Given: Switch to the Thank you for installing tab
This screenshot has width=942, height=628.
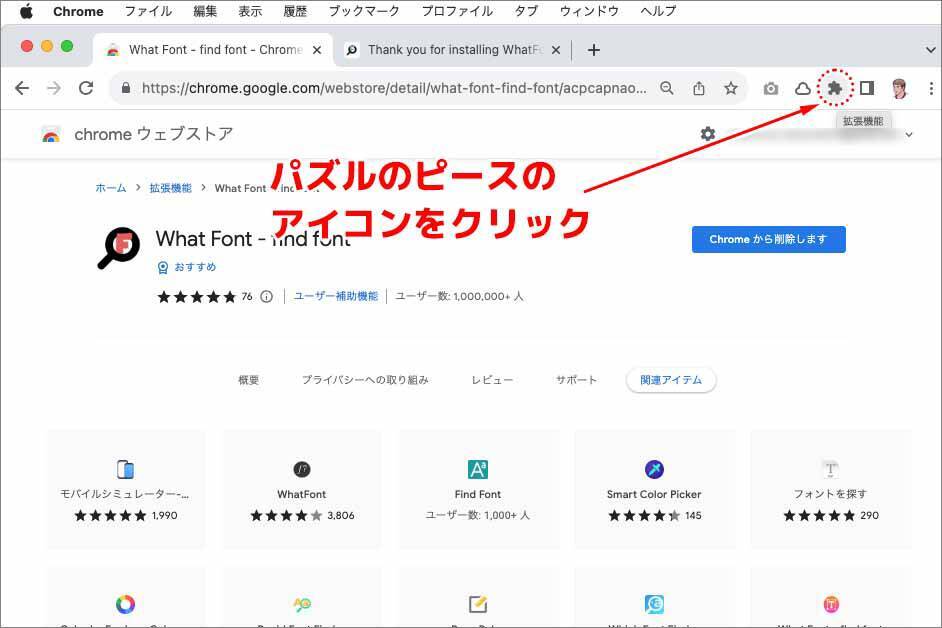Looking at the screenshot, I should 448,50.
